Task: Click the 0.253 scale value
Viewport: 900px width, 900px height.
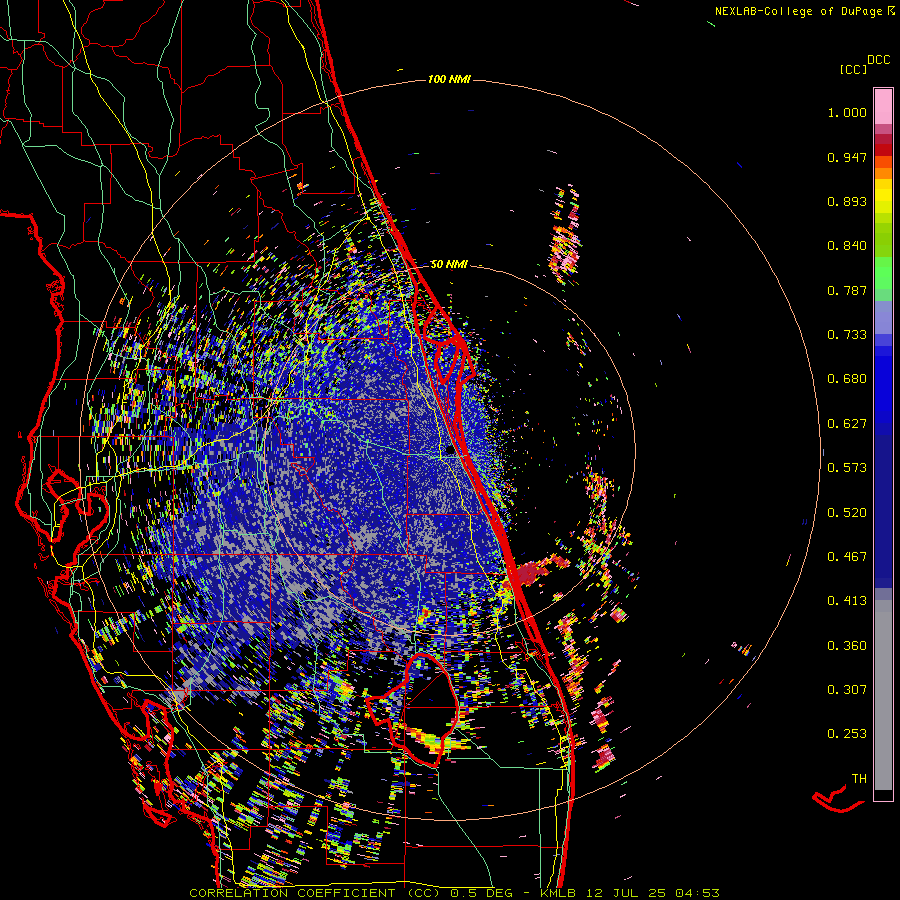Action: [847, 734]
